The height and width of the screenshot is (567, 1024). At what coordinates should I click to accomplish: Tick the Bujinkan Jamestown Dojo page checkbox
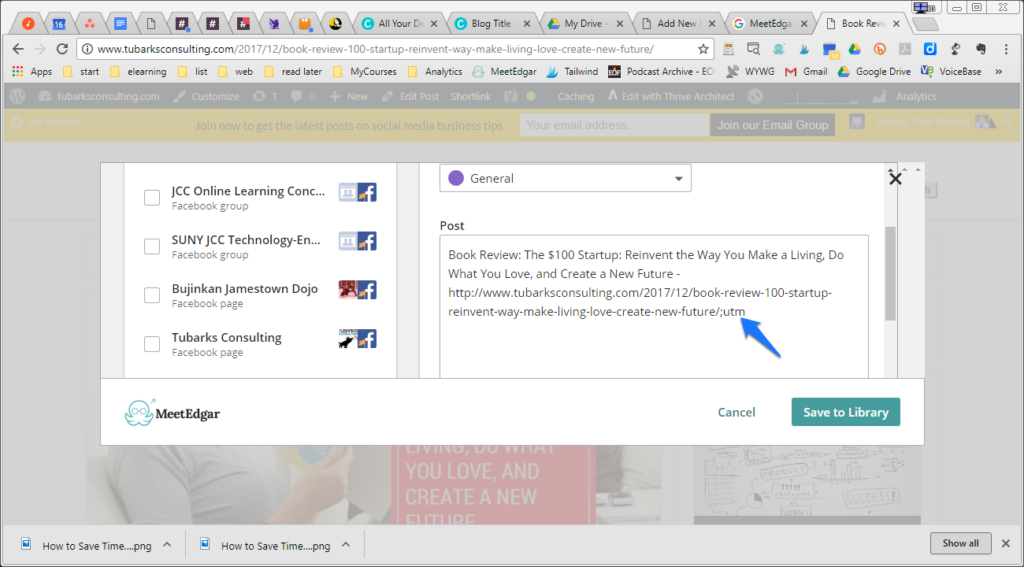click(152, 296)
